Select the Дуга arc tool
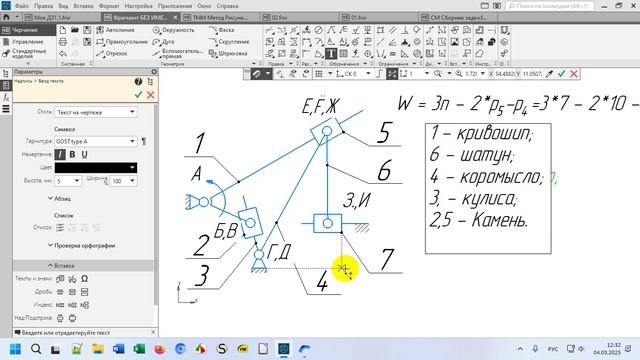The image size is (640, 360). (x=163, y=42)
